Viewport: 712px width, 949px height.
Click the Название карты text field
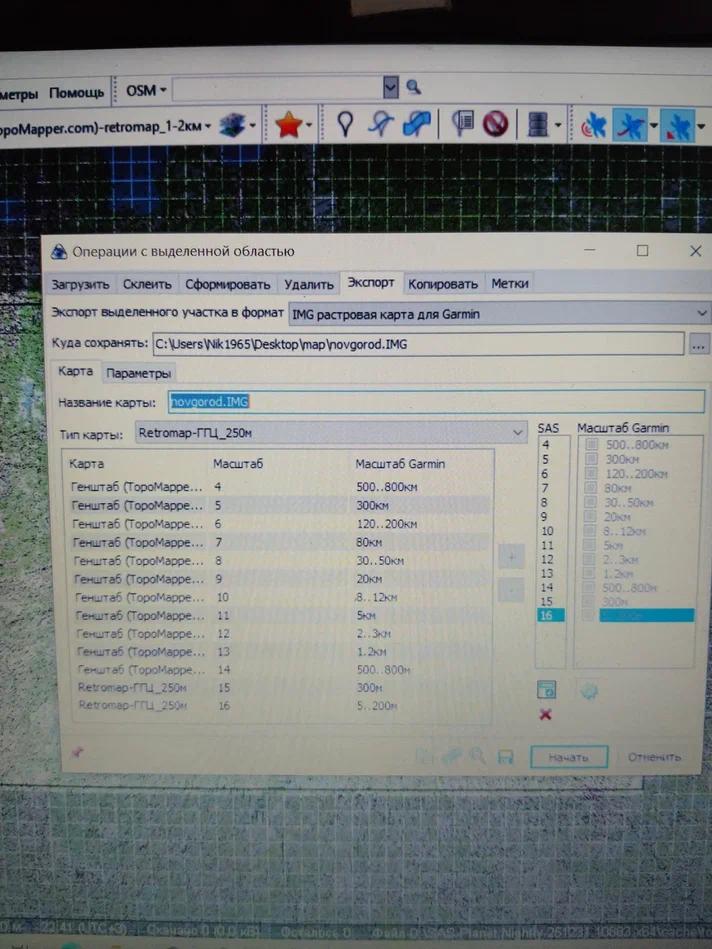435,402
